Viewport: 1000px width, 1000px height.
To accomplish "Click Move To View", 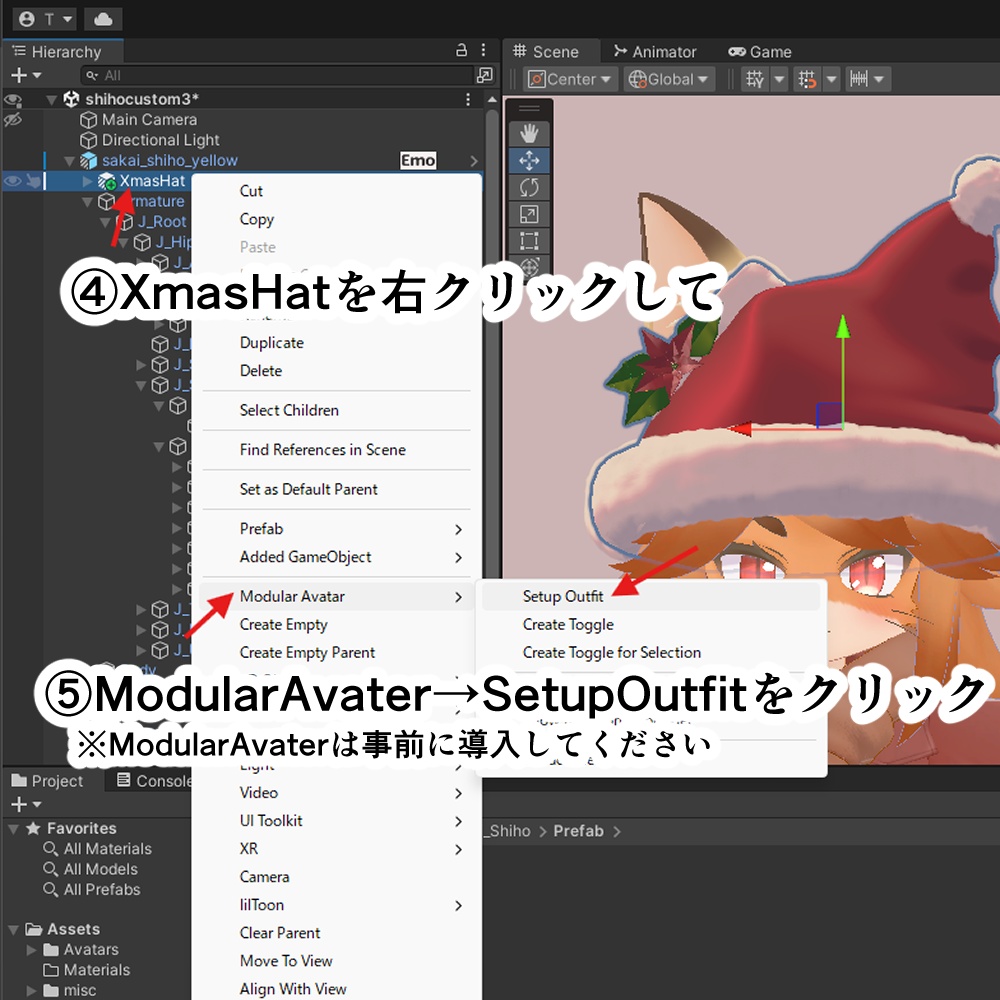I will (x=286, y=962).
